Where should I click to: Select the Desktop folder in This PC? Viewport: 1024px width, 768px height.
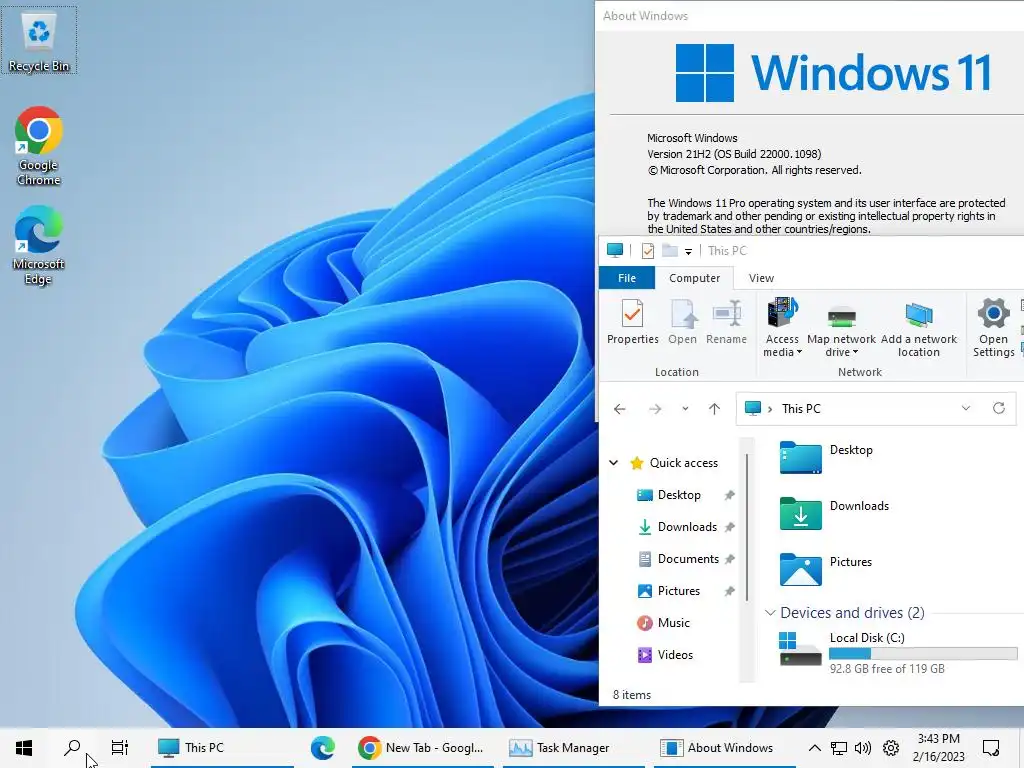click(826, 457)
